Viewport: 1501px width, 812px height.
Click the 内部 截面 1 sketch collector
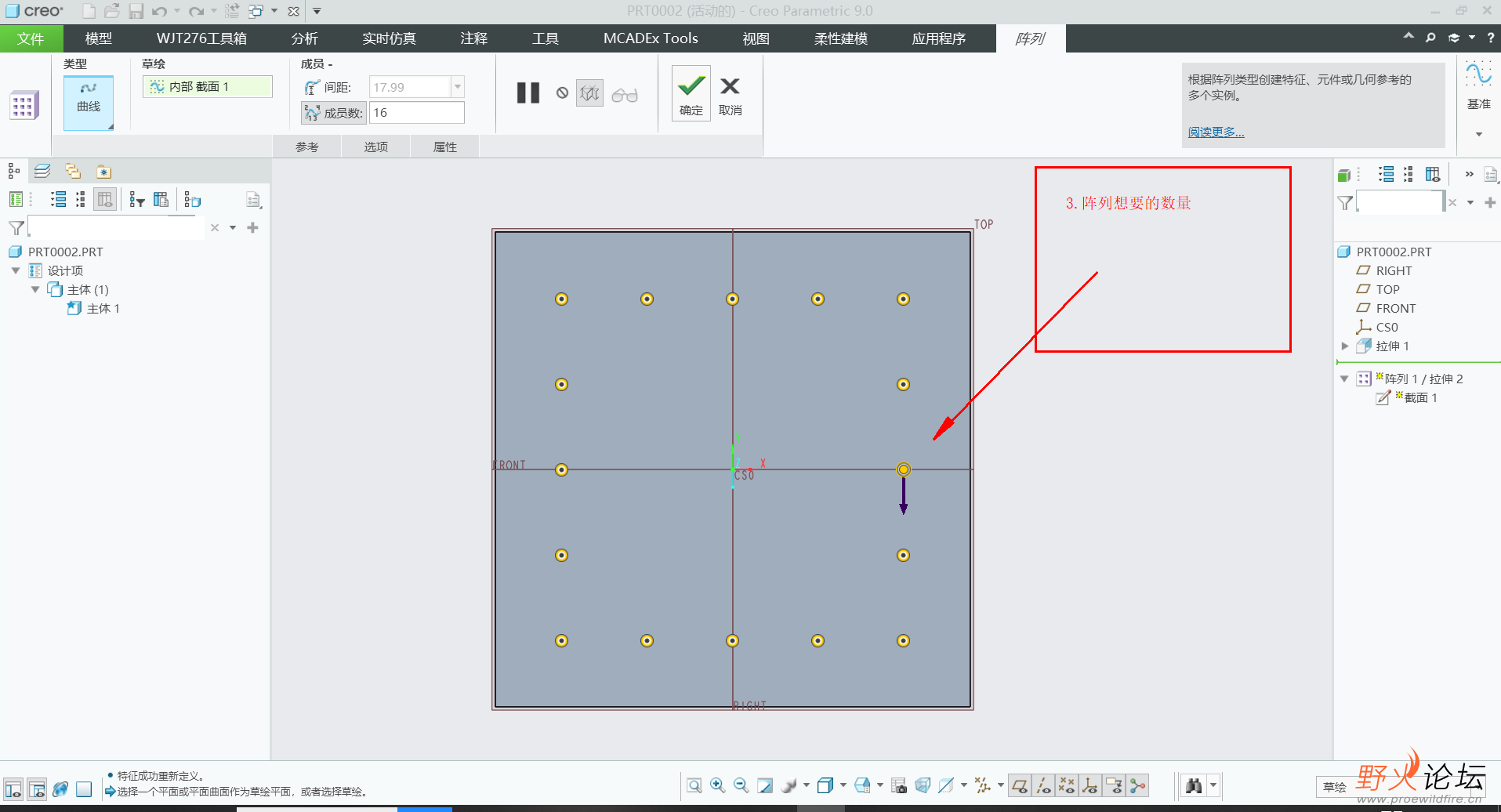coord(208,87)
